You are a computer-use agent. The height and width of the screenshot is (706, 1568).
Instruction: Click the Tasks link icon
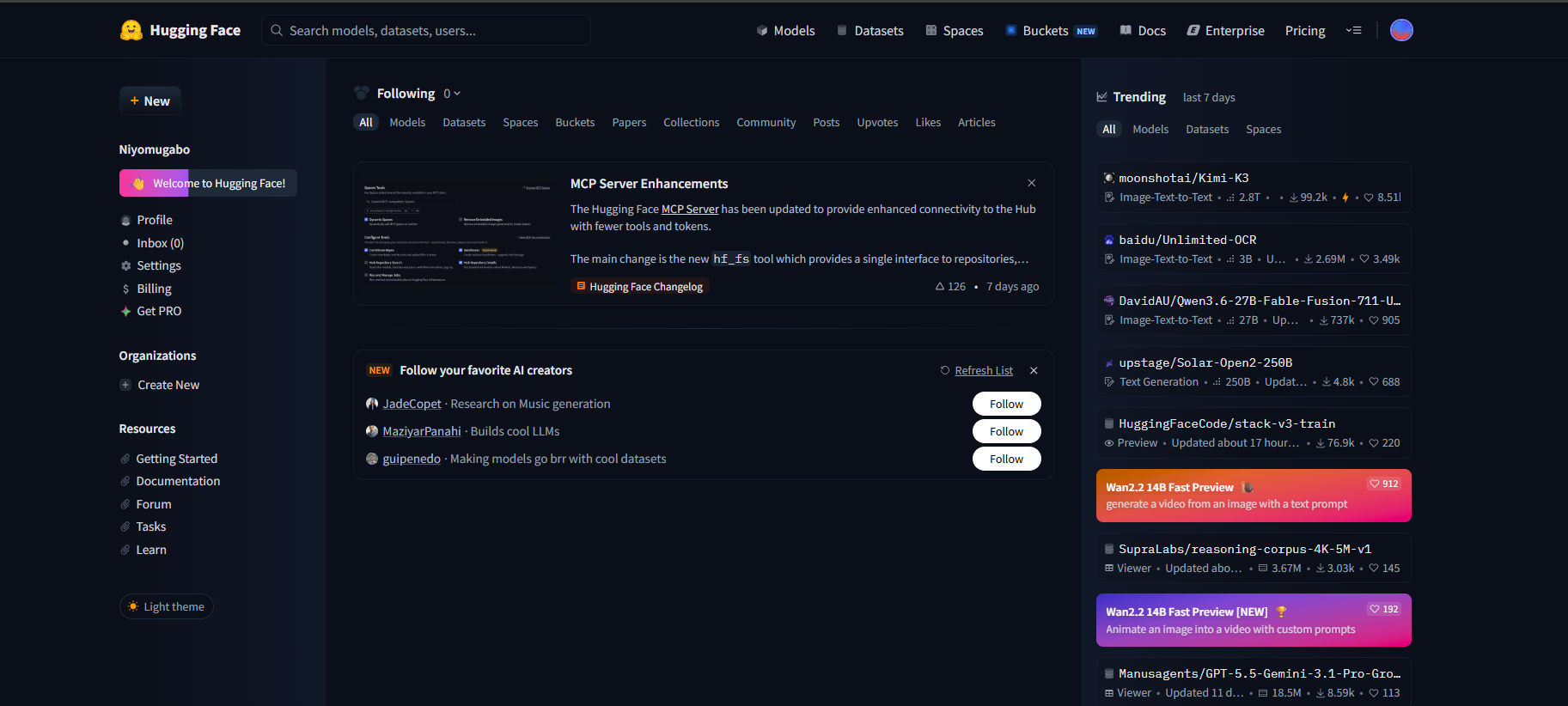(125, 526)
